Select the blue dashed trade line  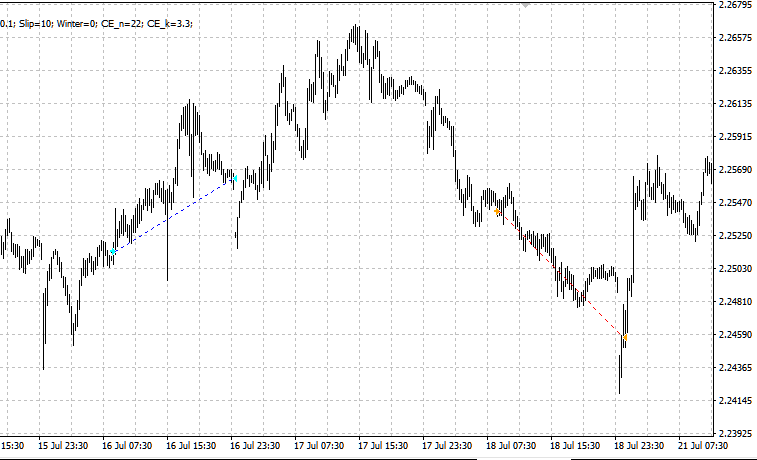pos(174,216)
